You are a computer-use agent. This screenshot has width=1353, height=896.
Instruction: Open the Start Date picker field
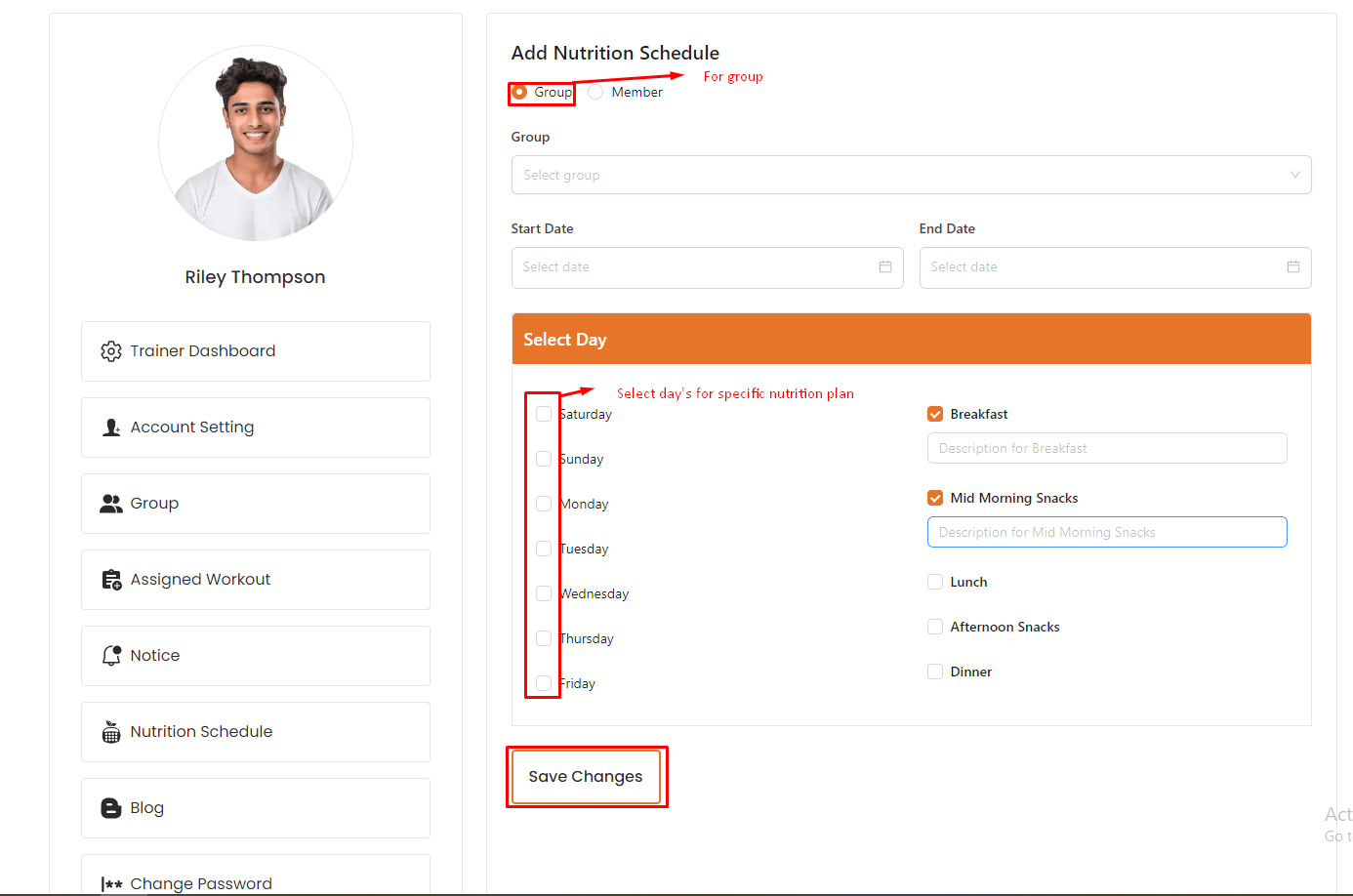(x=697, y=267)
